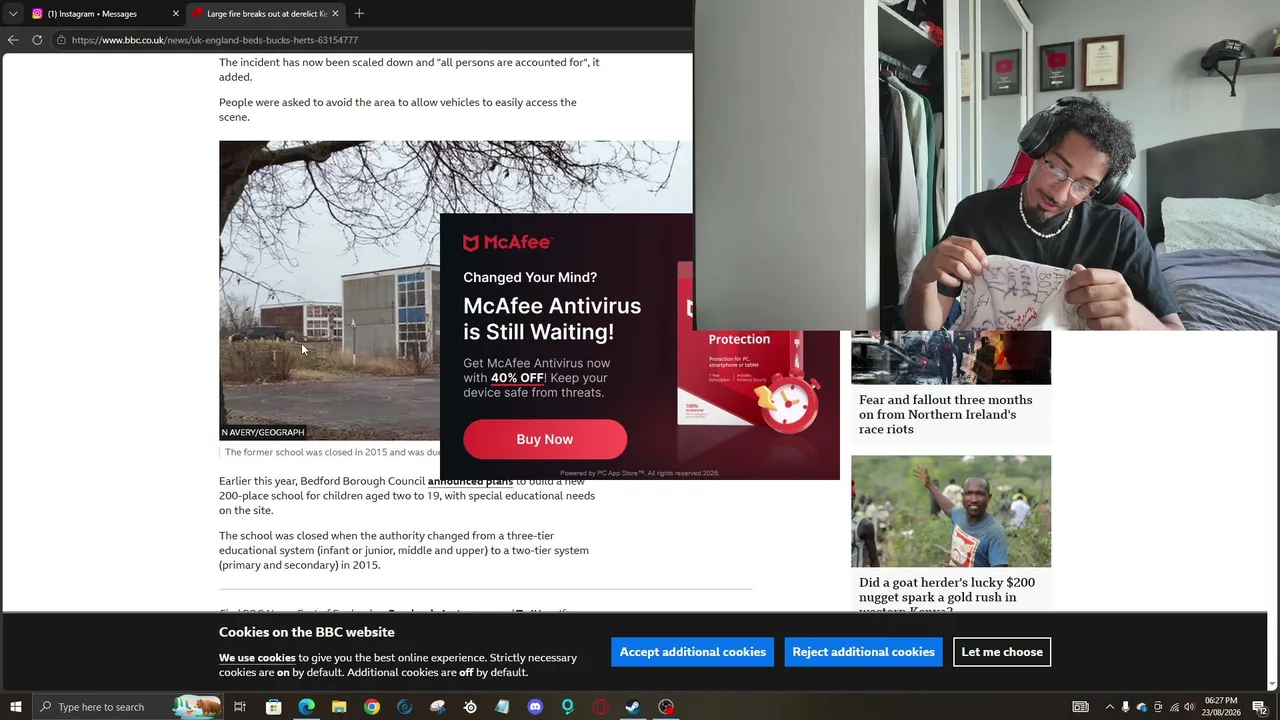Click the taskbar search box

click(127, 707)
